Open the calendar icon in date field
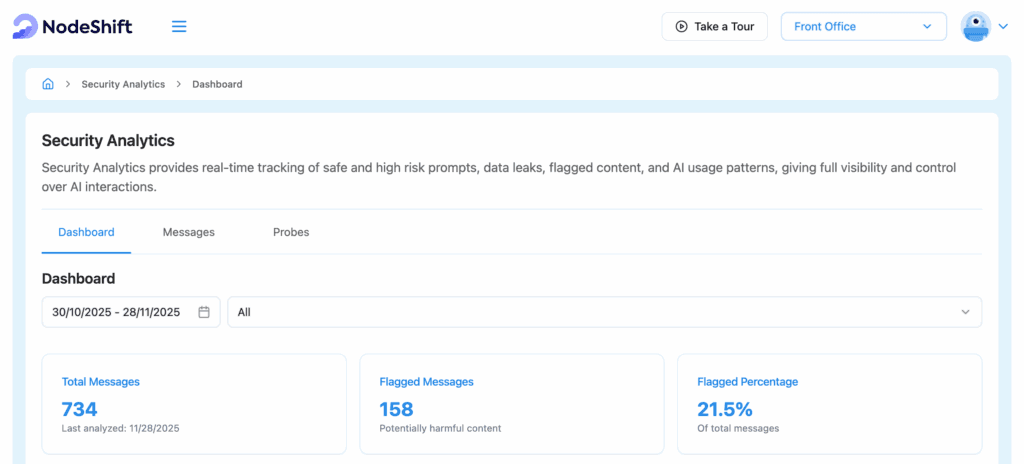 [x=204, y=312]
